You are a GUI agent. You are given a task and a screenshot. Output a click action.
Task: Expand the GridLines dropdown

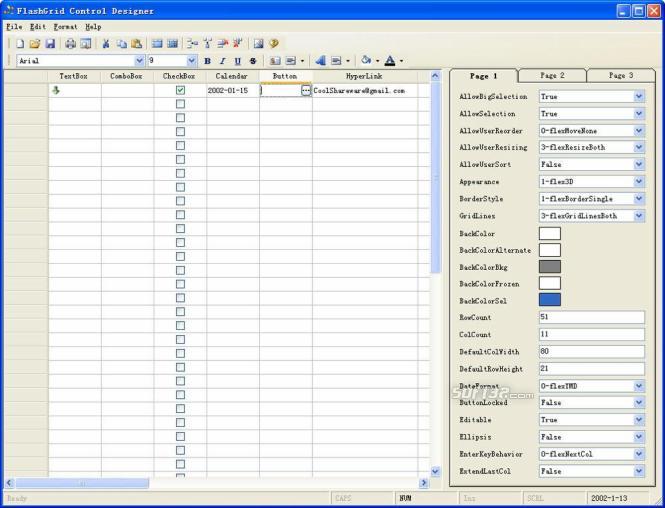point(639,215)
